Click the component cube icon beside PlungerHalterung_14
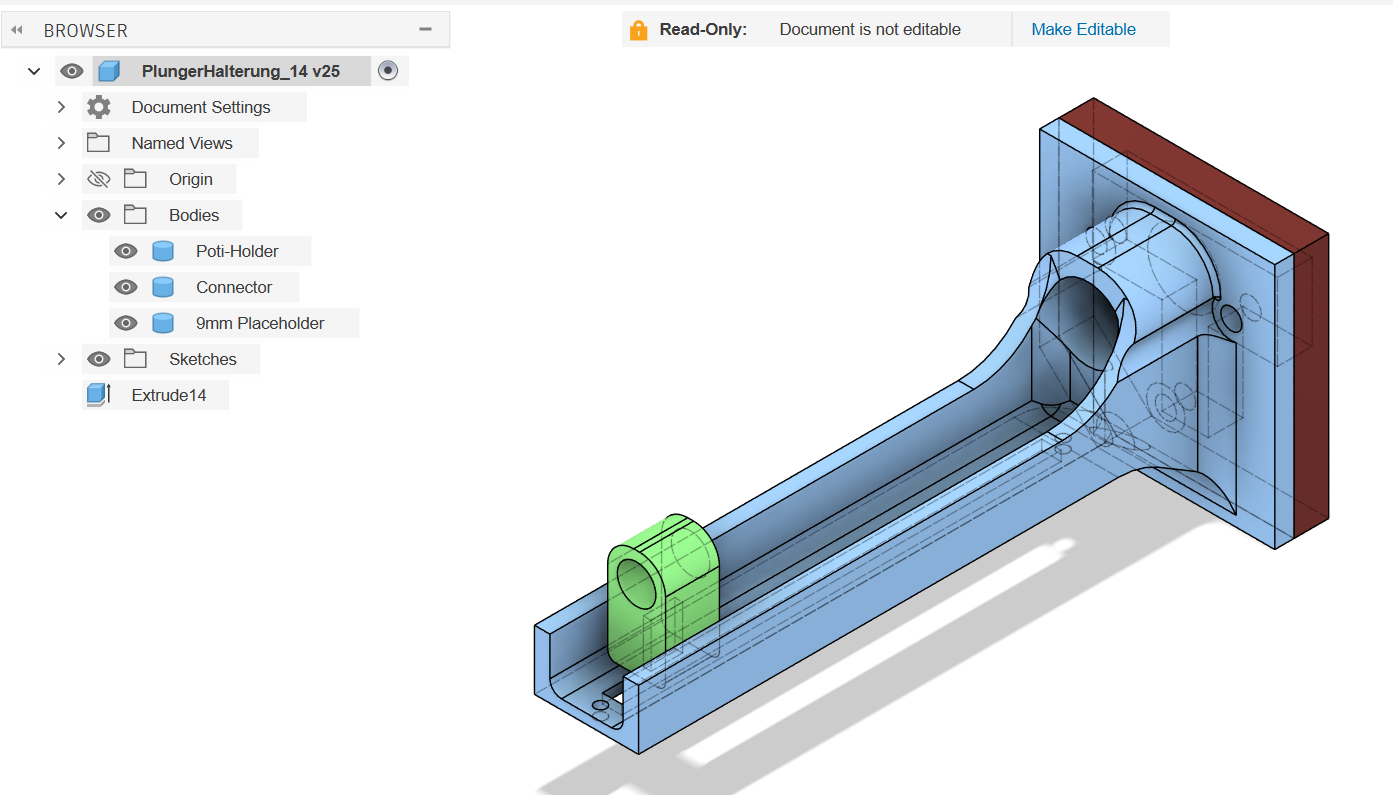Image resolution: width=1393 pixels, height=795 pixels. pos(109,71)
